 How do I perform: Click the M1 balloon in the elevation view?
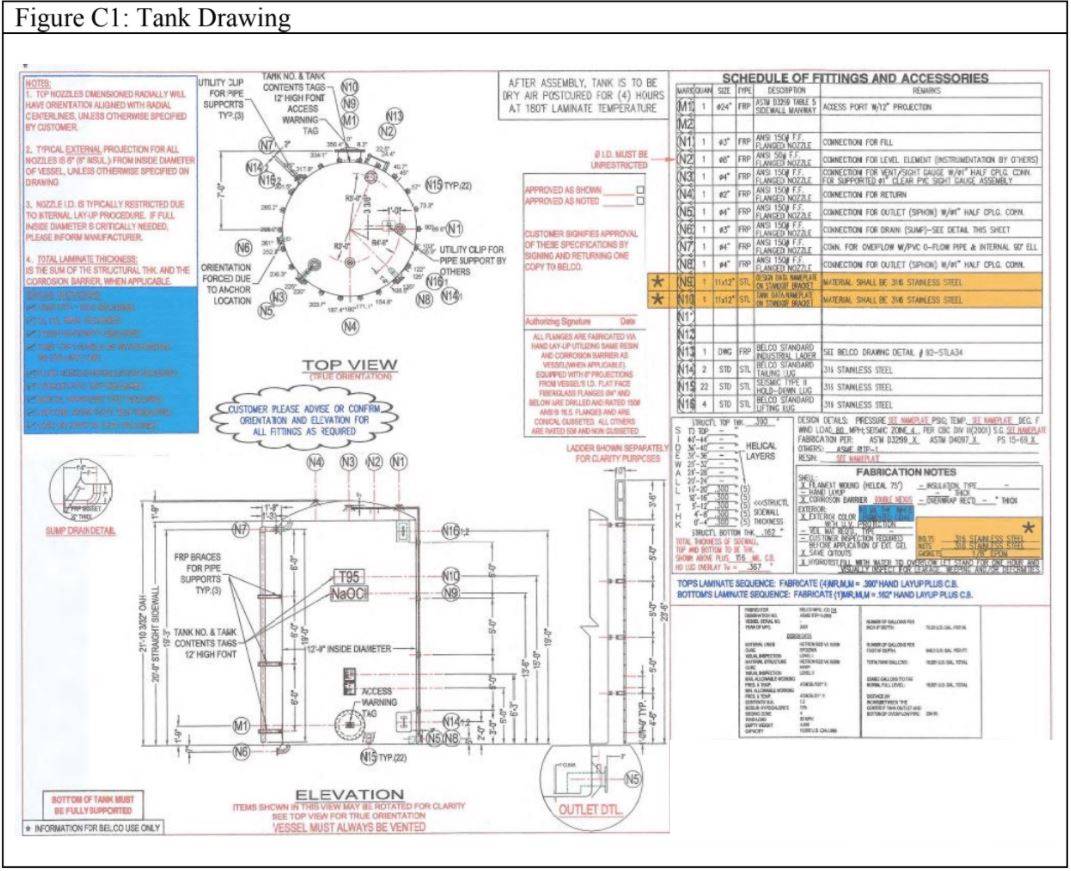click(x=240, y=726)
